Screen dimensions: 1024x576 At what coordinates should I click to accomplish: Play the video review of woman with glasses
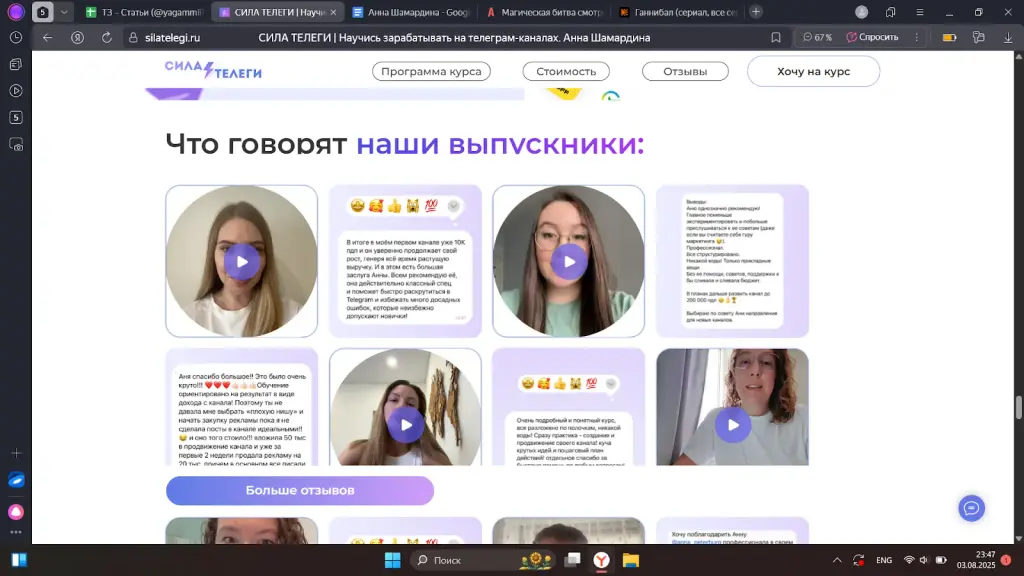pos(569,262)
